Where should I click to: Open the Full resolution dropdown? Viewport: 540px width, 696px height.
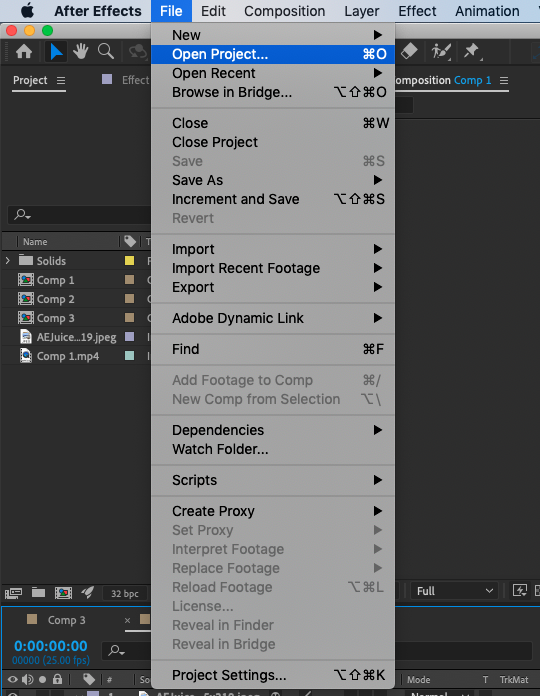click(x=454, y=591)
